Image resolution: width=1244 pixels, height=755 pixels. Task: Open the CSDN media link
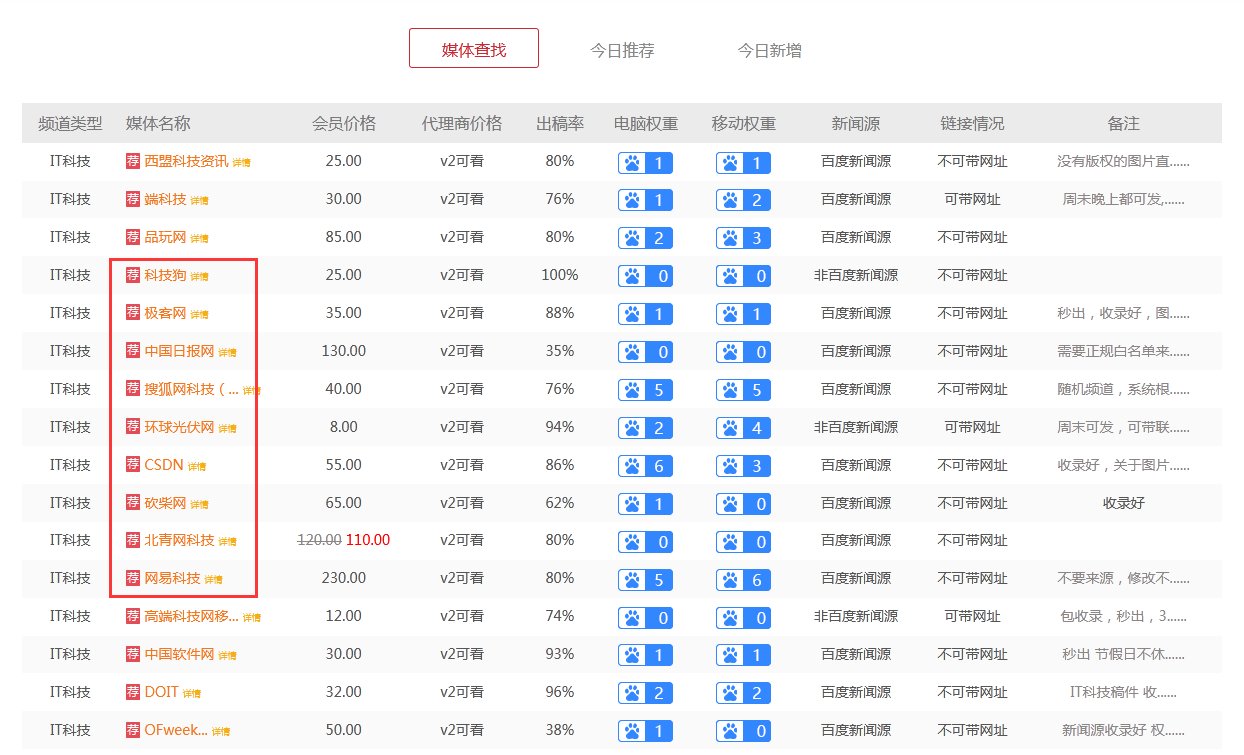pos(164,464)
